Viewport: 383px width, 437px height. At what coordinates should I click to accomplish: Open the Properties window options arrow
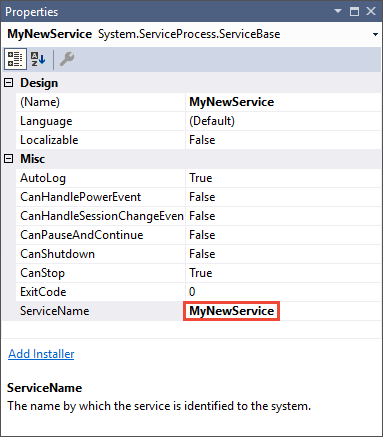click(x=338, y=11)
